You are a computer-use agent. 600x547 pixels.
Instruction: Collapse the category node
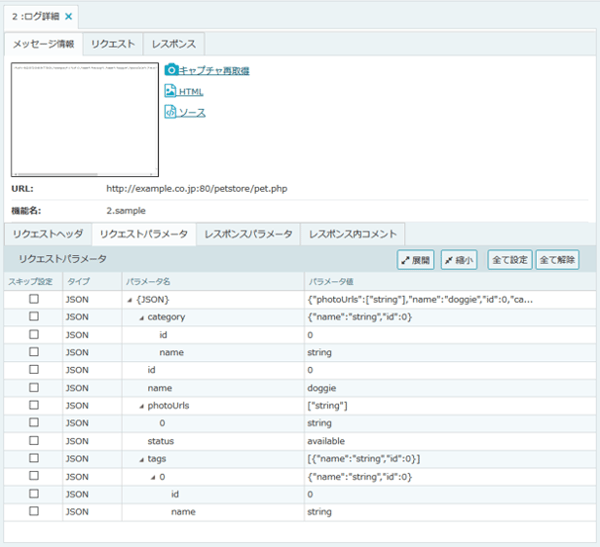point(142,318)
